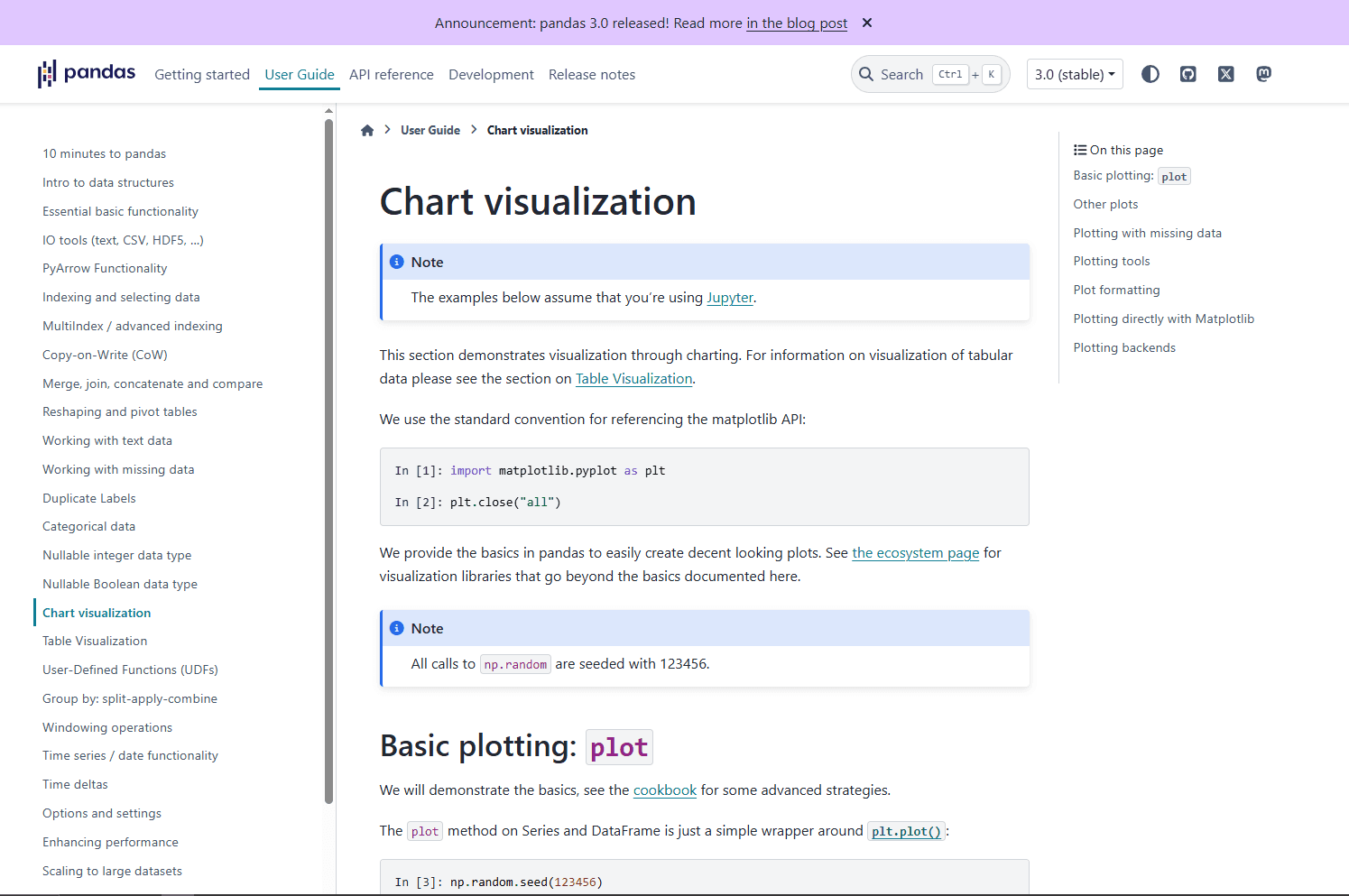Viewport: 1349px width, 896px height.
Task: Click the 'Chart visualization' page heading
Action: pos(538,201)
